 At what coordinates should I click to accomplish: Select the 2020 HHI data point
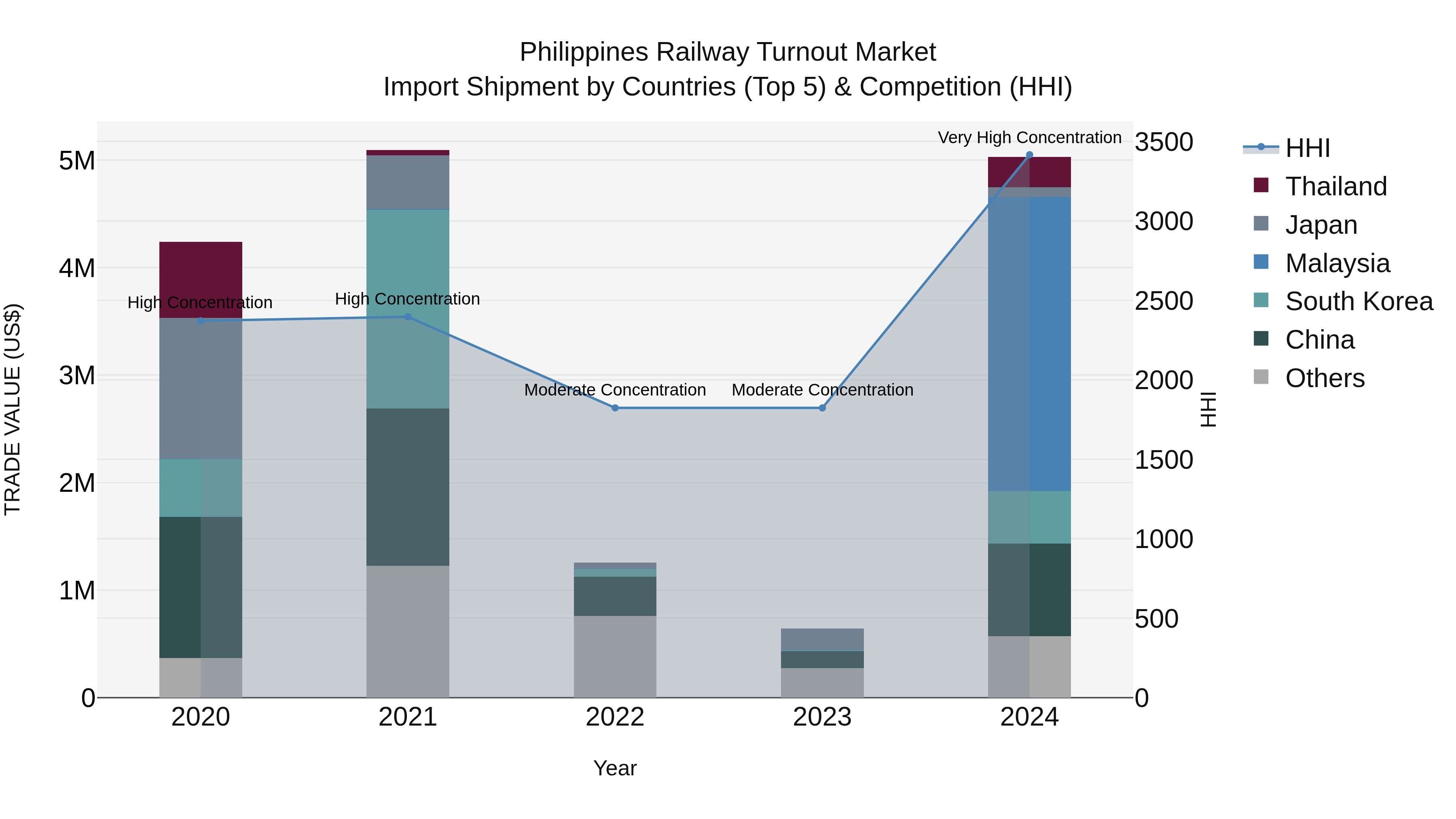[201, 321]
